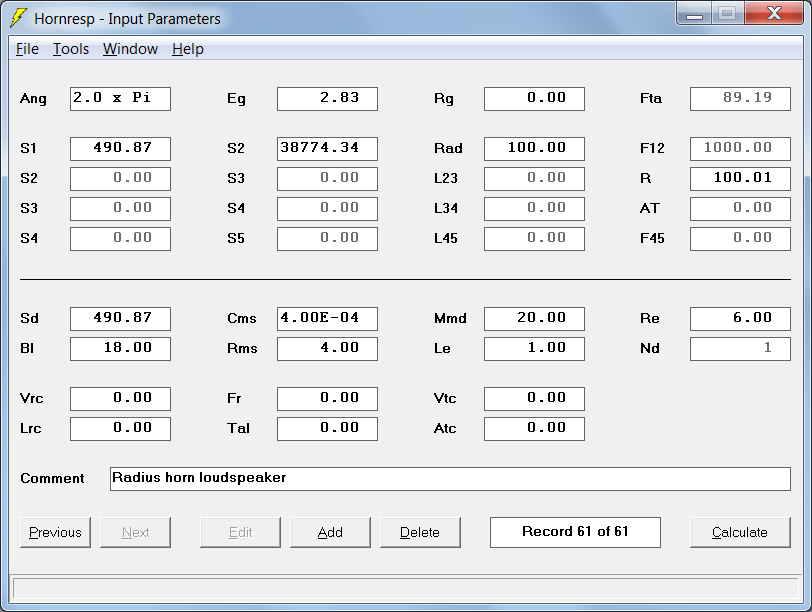Click the Re field showing 6.00
The height and width of the screenshot is (612, 812).
741,318
